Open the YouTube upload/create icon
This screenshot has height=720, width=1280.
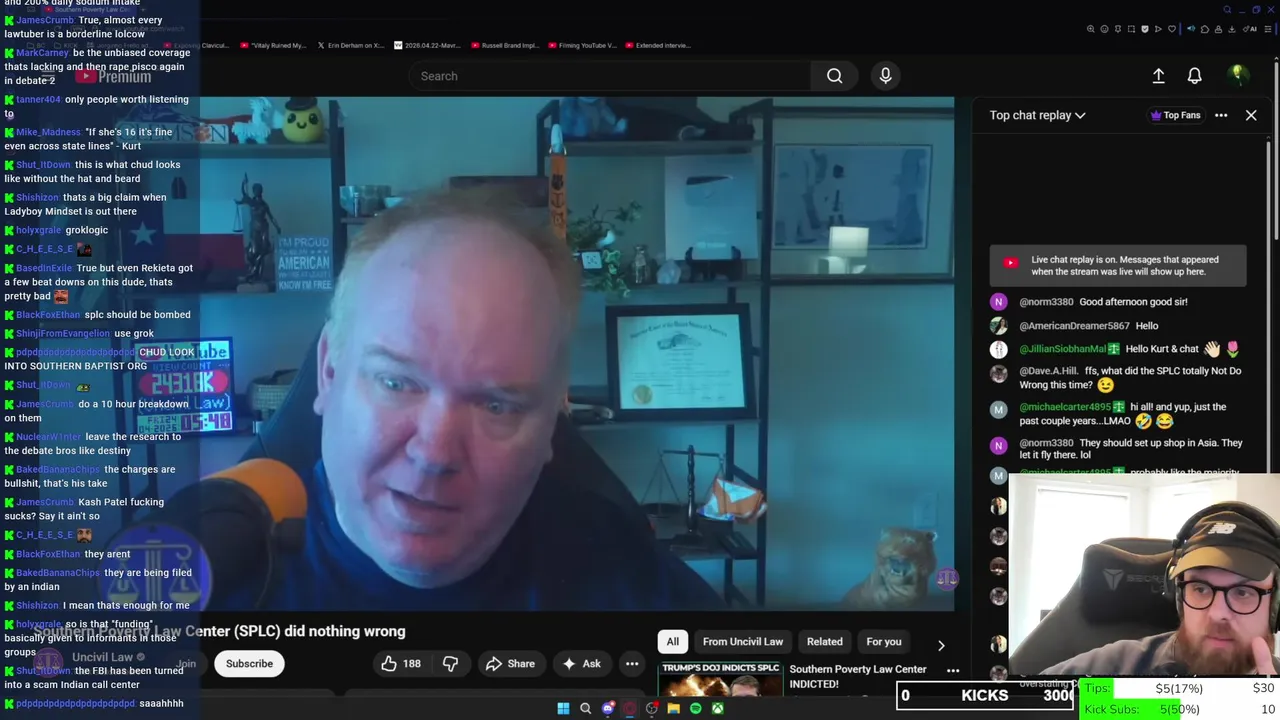coord(1158,76)
